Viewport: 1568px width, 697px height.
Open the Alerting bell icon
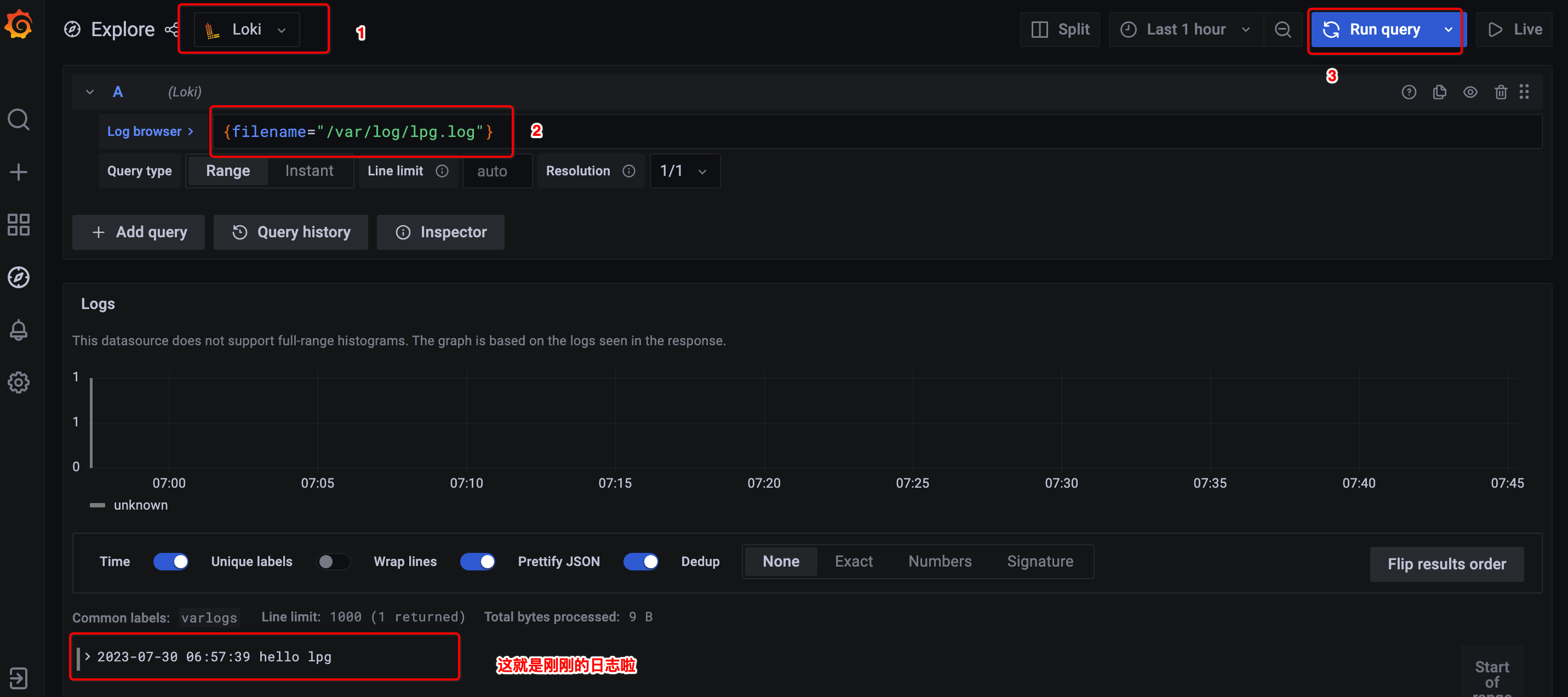coord(18,330)
